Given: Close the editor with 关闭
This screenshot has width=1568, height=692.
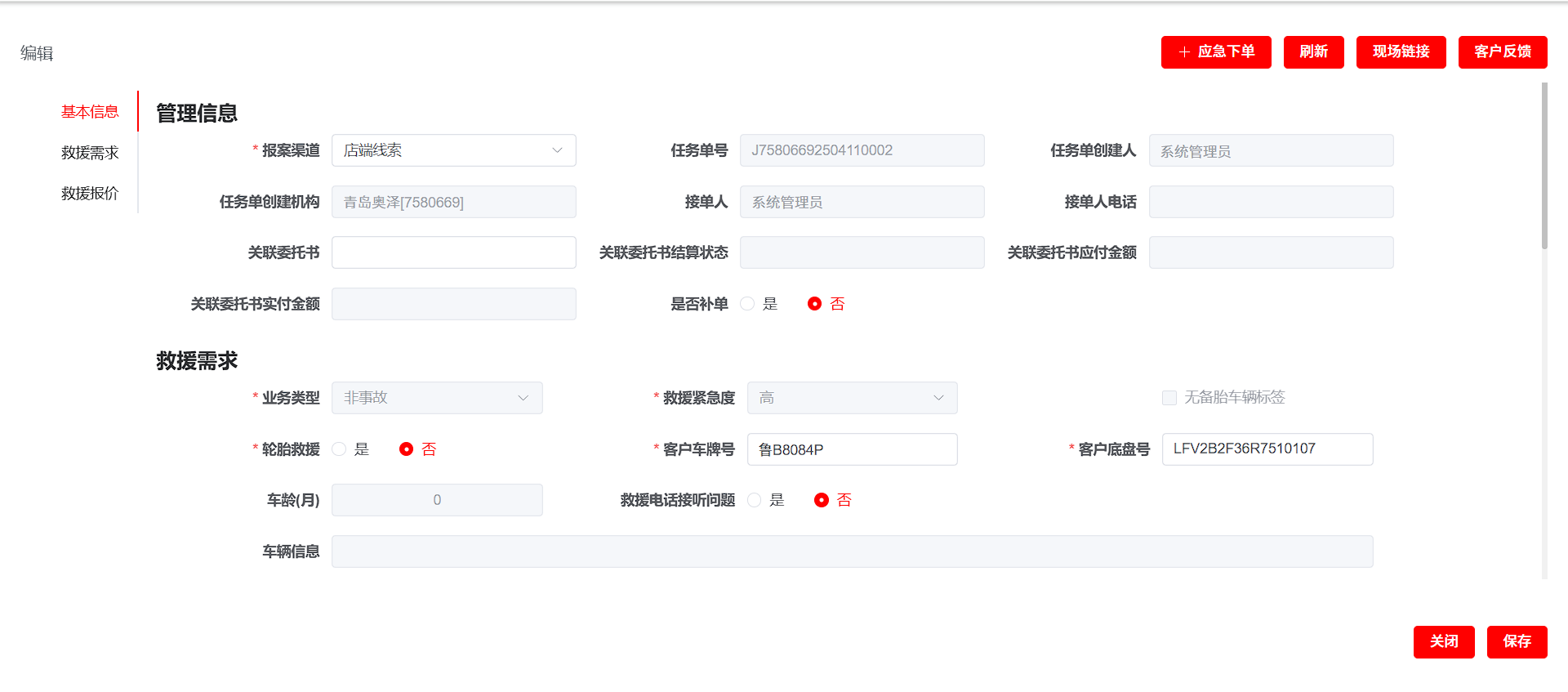Looking at the screenshot, I should click(1443, 641).
